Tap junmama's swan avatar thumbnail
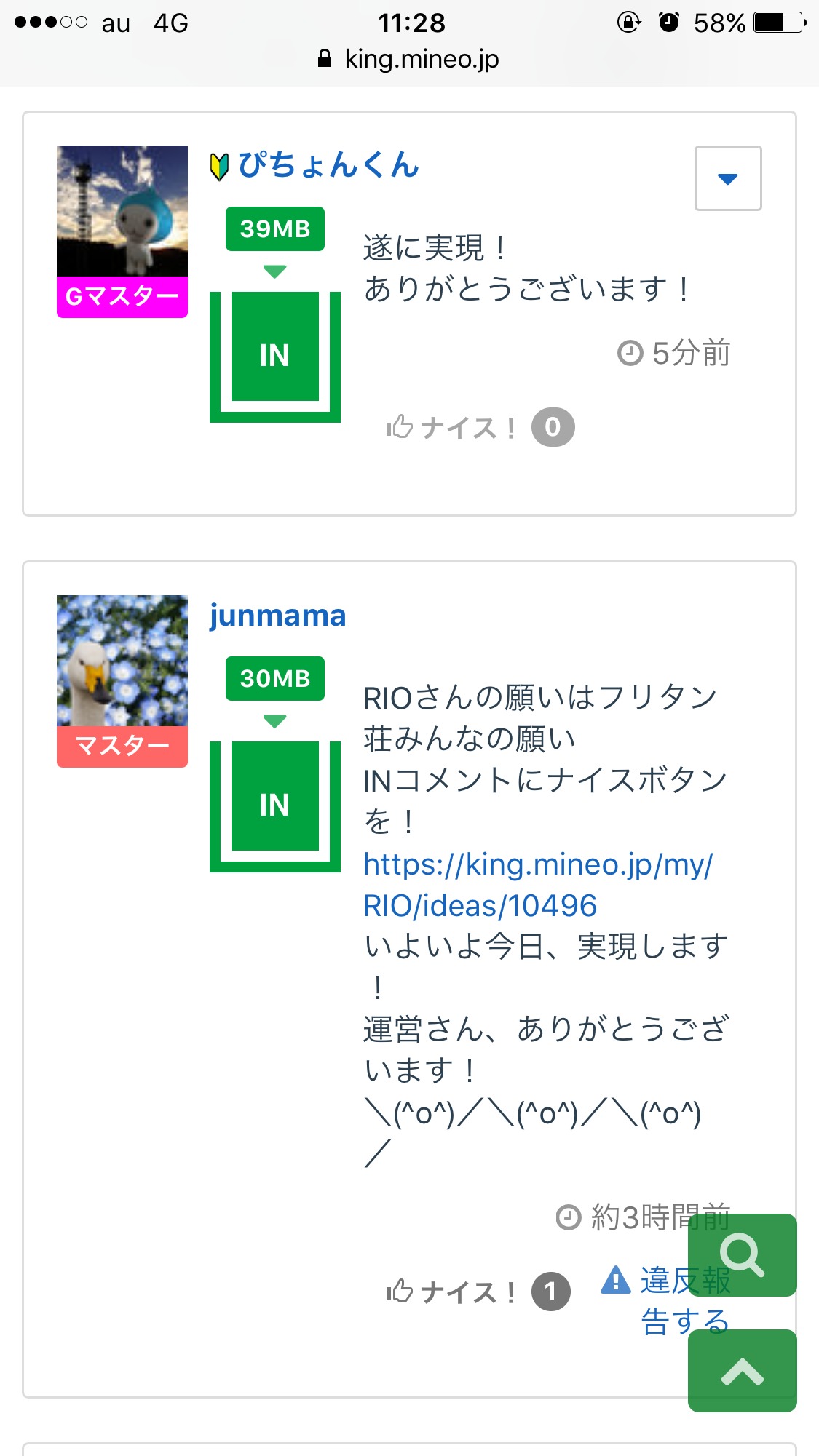This screenshot has width=819, height=1456. [122, 661]
